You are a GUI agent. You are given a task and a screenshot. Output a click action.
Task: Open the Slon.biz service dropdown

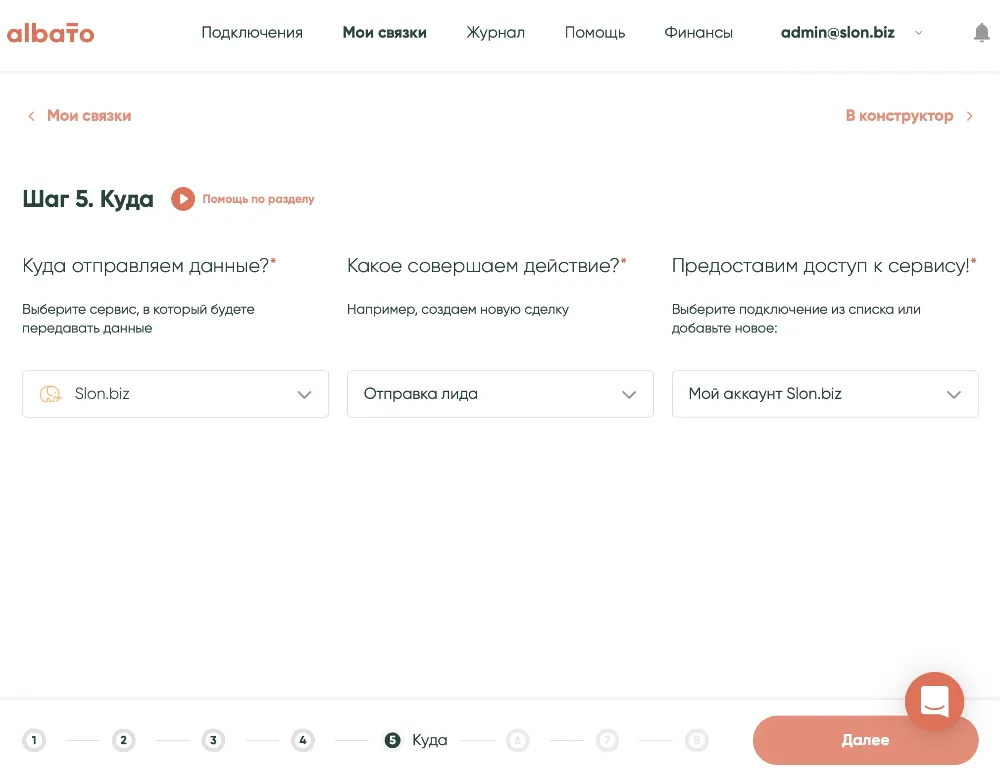pos(175,394)
